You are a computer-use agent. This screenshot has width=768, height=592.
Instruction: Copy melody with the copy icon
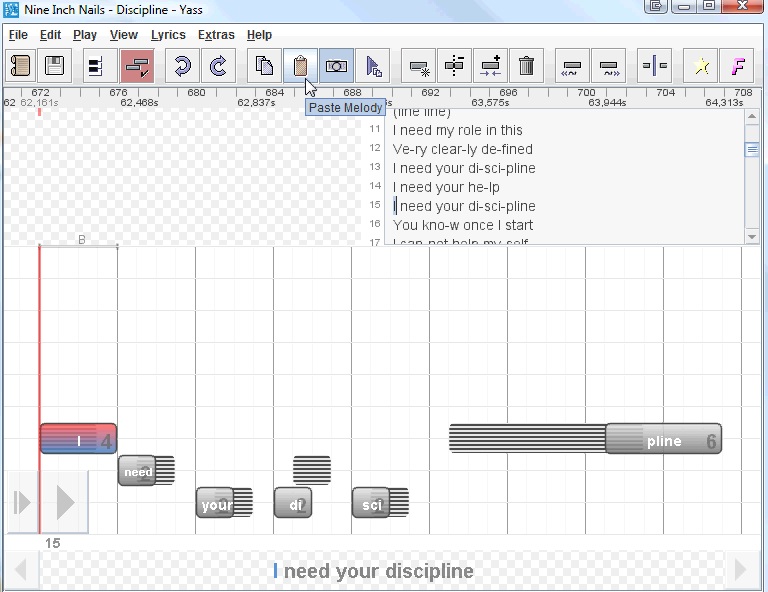click(x=264, y=66)
